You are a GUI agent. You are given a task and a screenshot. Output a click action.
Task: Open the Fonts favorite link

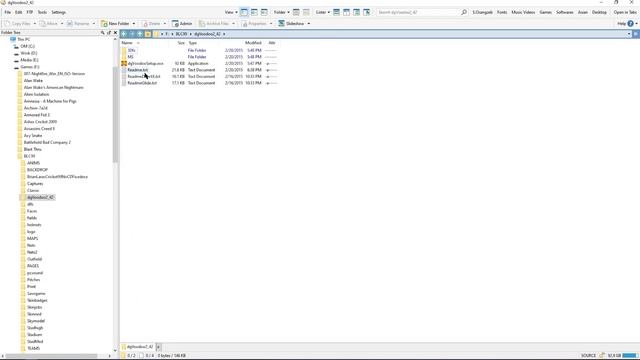tap(502, 12)
